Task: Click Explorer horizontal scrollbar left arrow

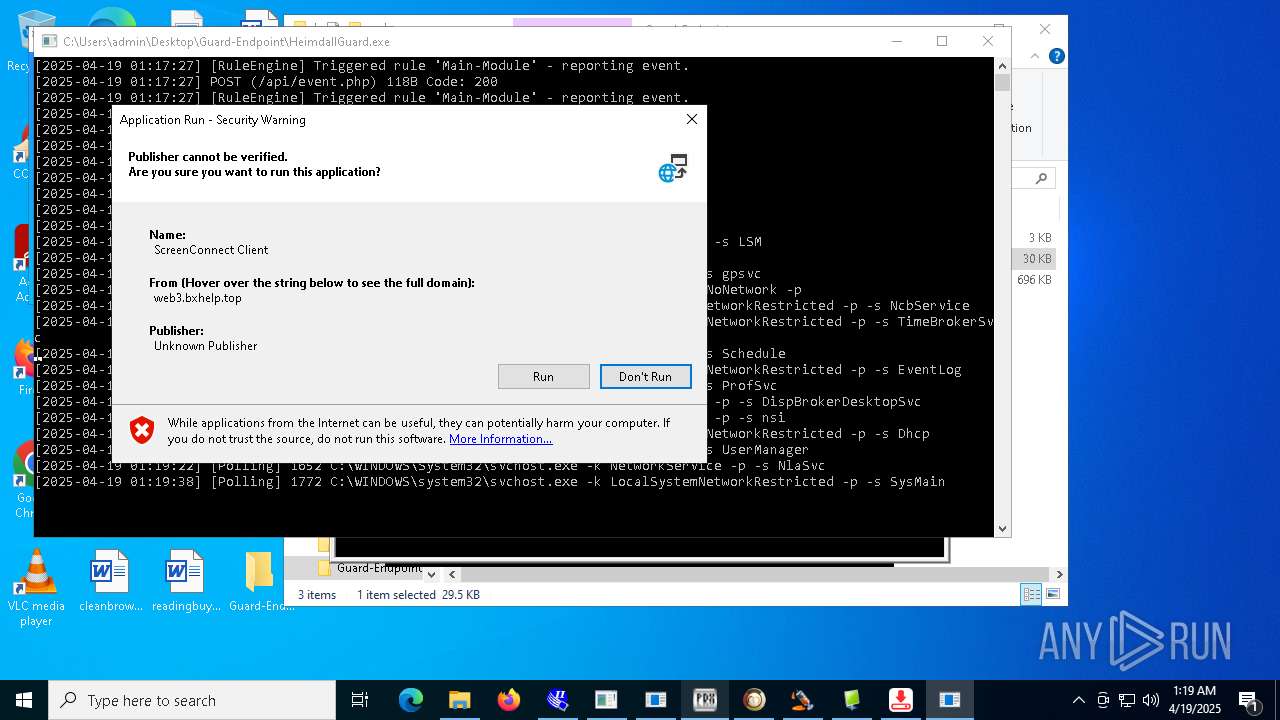Action: coord(453,575)
